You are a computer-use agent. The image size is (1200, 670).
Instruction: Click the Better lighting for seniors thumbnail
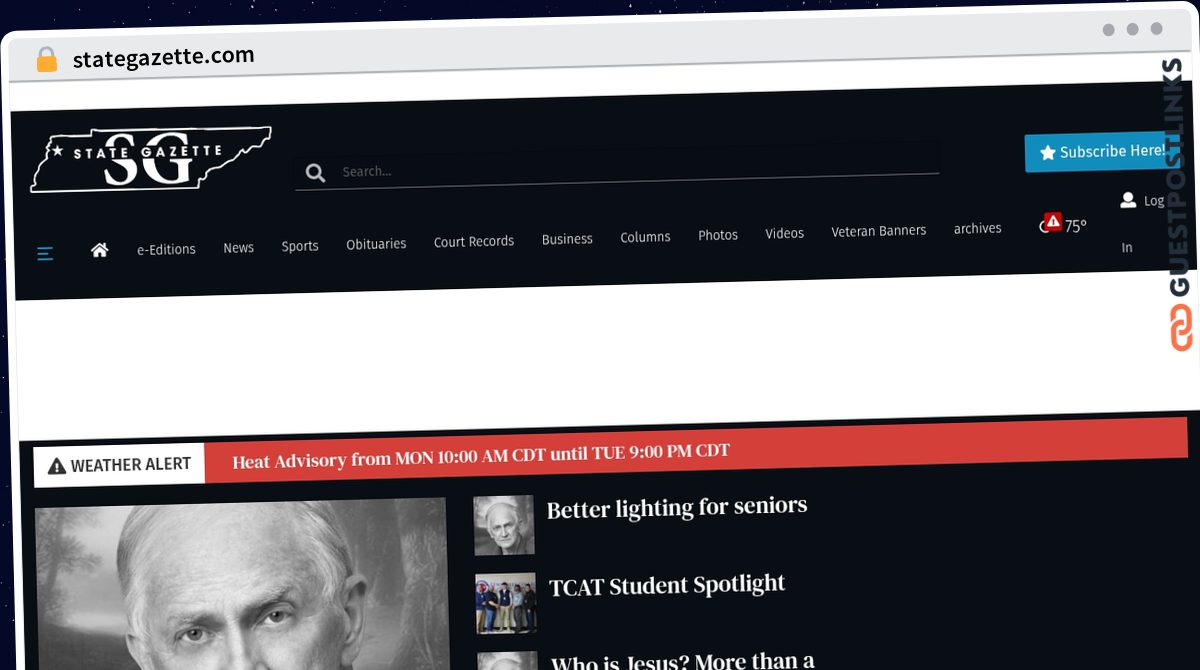(x=504, y=525)
